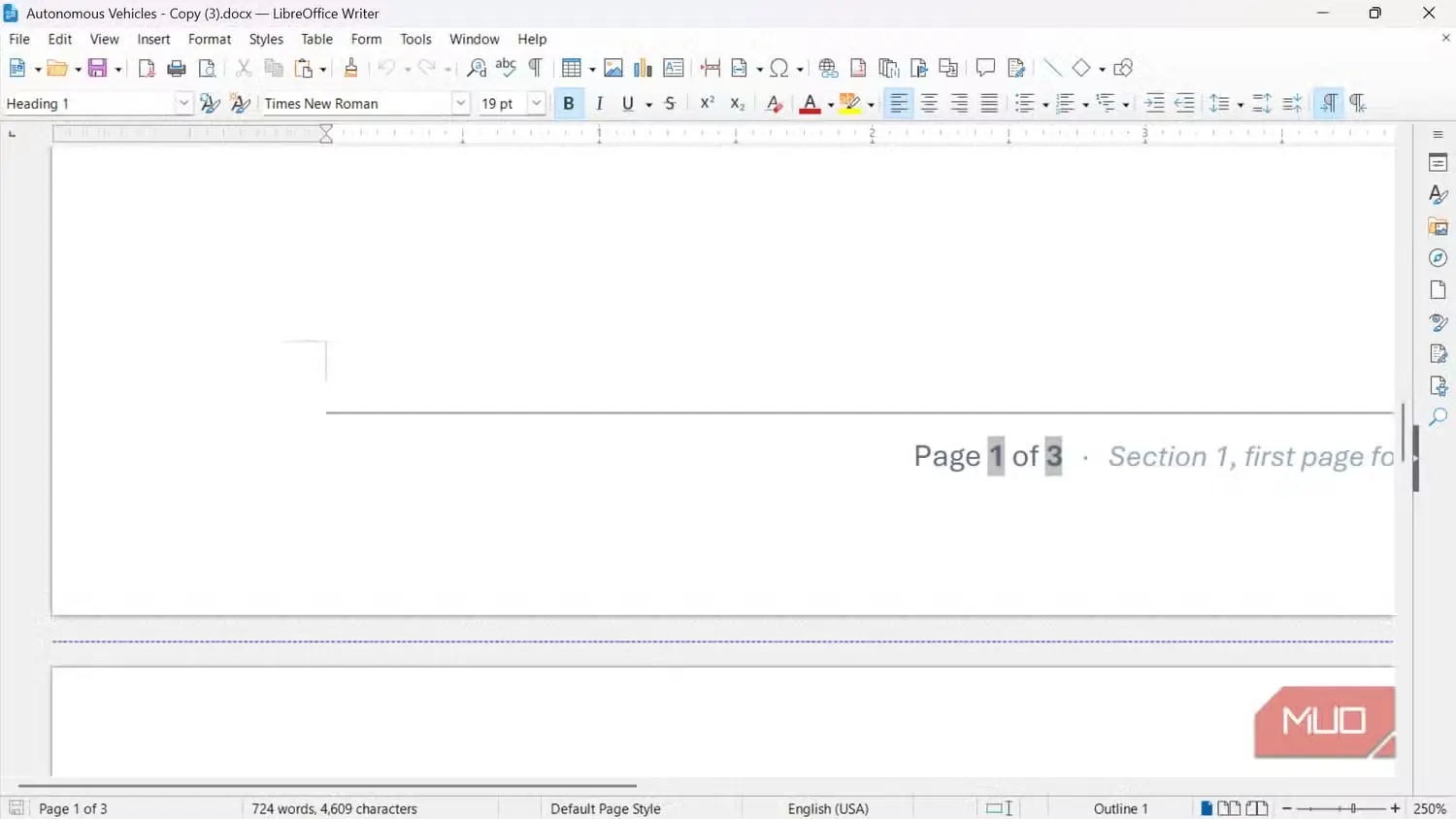Open the Tools menu
This screenshot has height=819, width=1456.
(x=415, y=39)
